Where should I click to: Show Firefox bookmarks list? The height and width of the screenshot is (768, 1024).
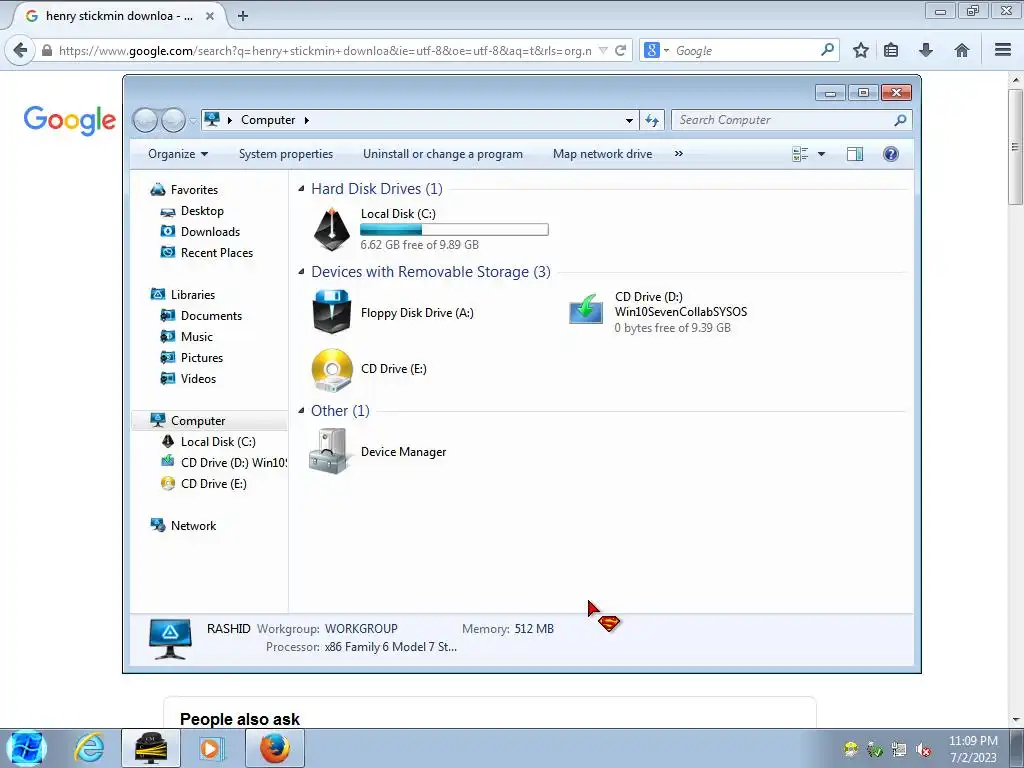click(891, 50)
